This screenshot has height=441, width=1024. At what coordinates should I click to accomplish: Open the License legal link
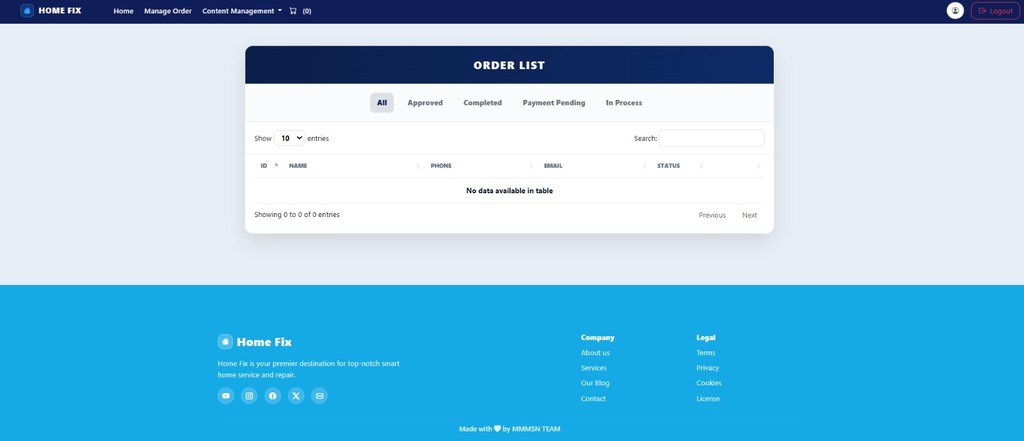coord(708,399)
